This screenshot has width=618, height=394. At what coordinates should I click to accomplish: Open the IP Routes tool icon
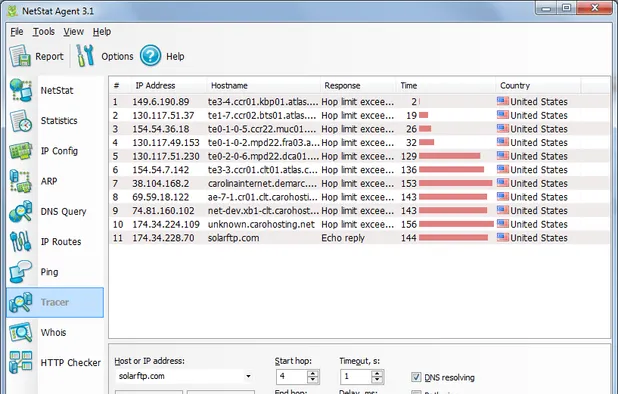(x=20, y=242)
